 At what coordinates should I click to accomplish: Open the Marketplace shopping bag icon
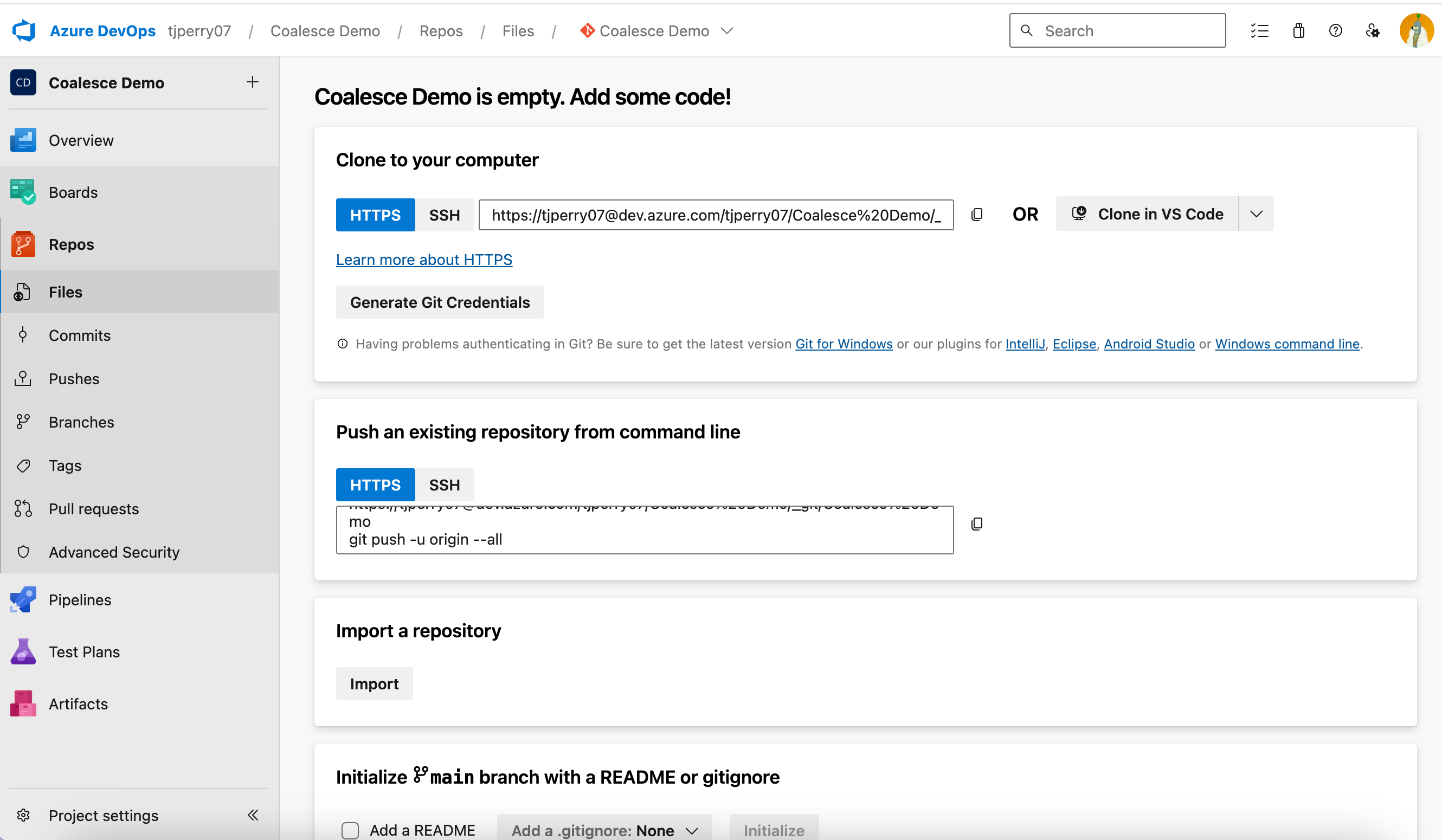1298,30
